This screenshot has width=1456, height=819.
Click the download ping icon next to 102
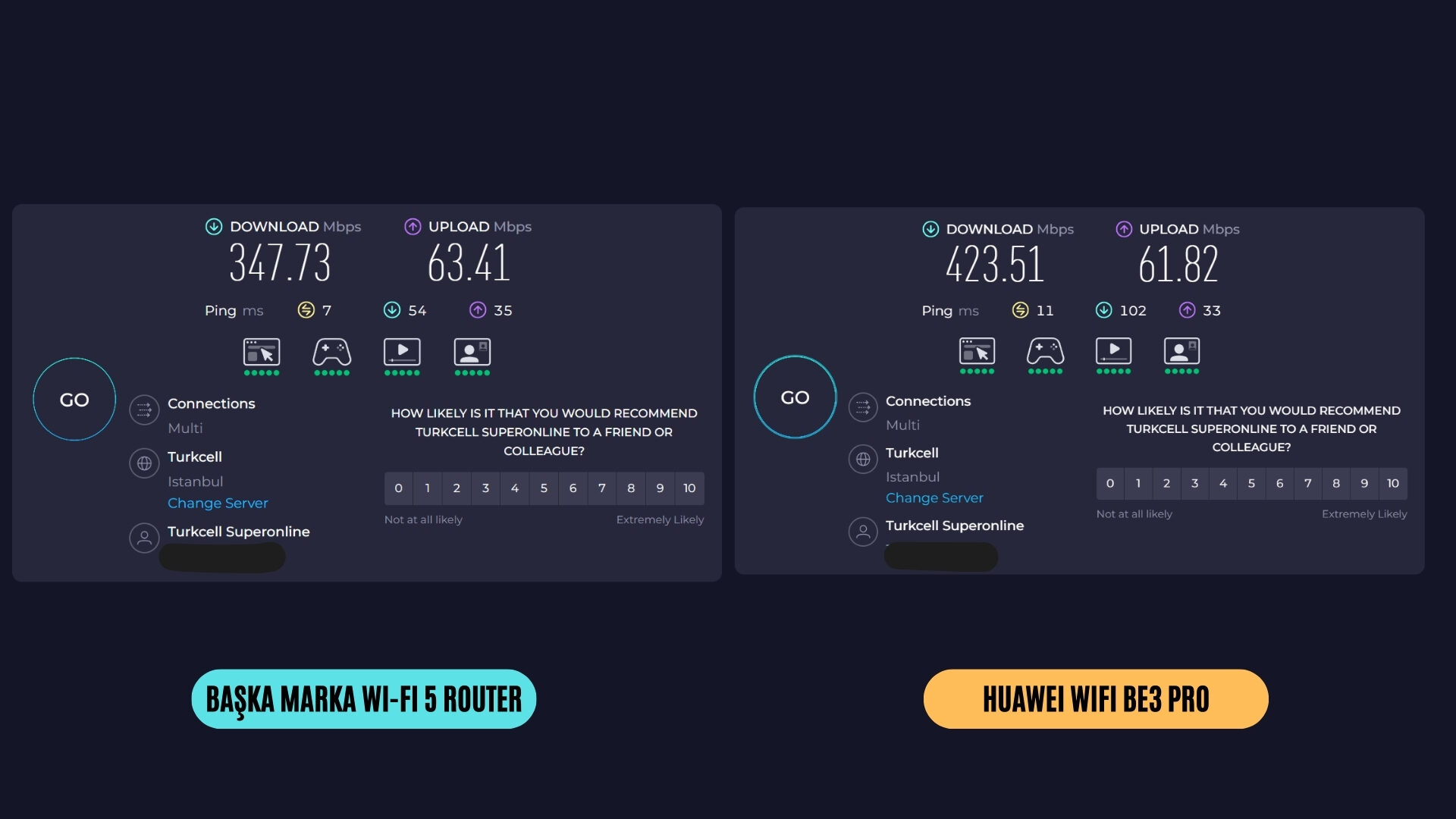click(1104, 309)
